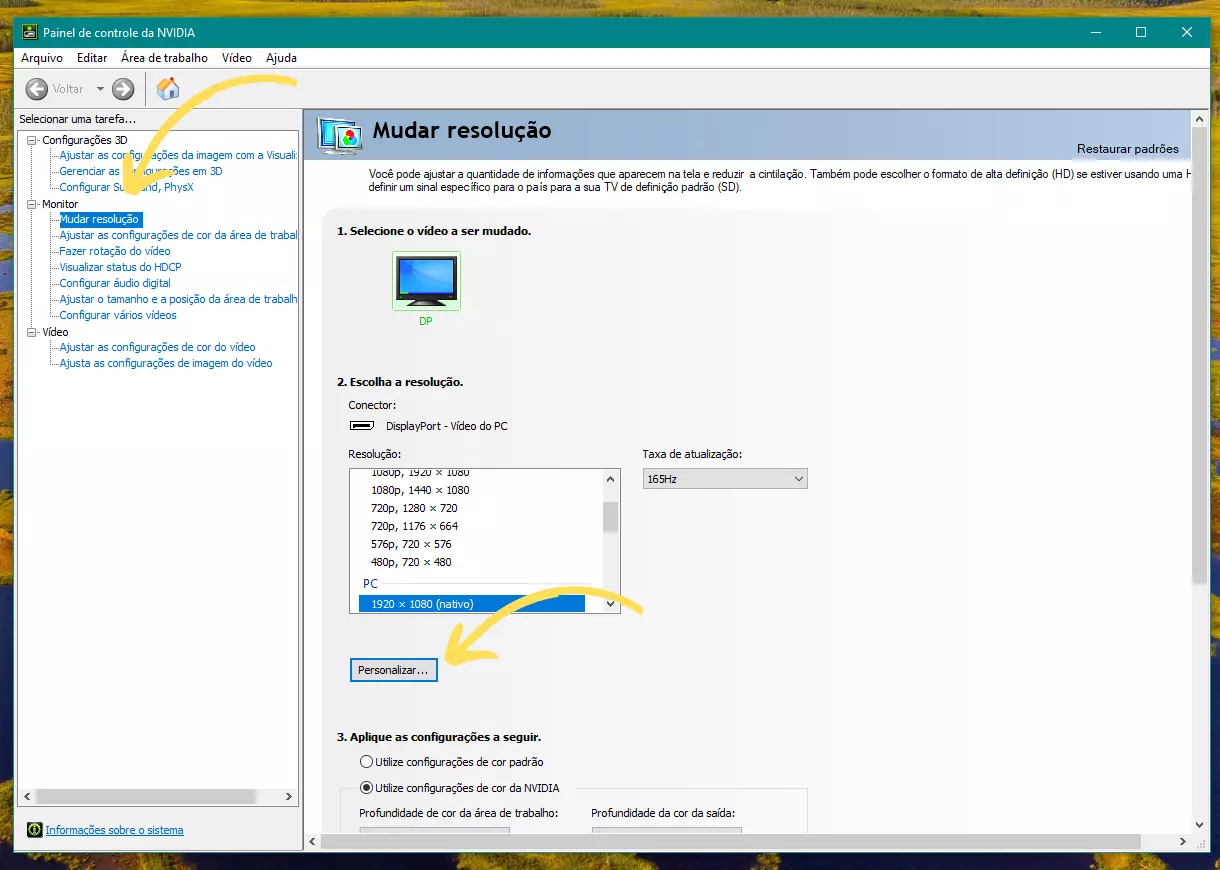1220x870 pixels.
Task: Select the DP monitor thumbnail
Action: tap(426, 281)
